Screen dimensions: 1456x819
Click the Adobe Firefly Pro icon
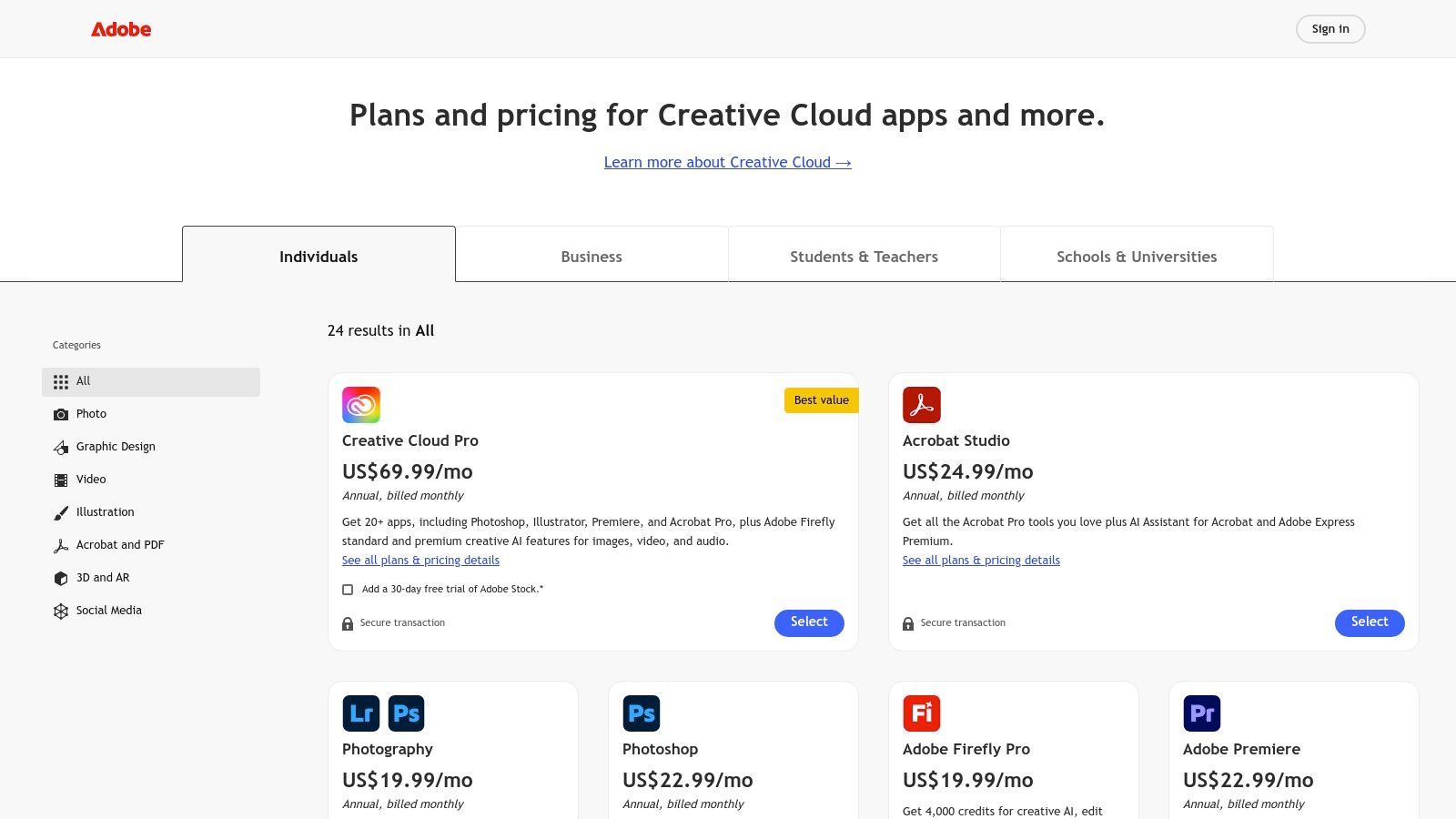[x=921, y=713]
